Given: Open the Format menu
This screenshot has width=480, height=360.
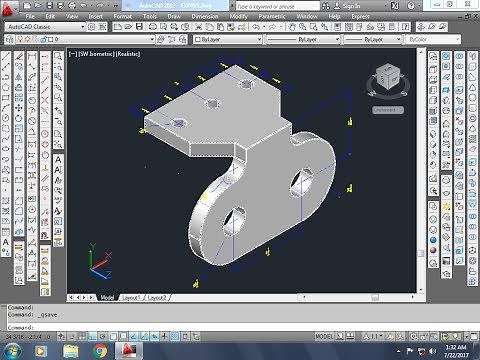Looking at the screenshot, I should (x=123, y=16).
